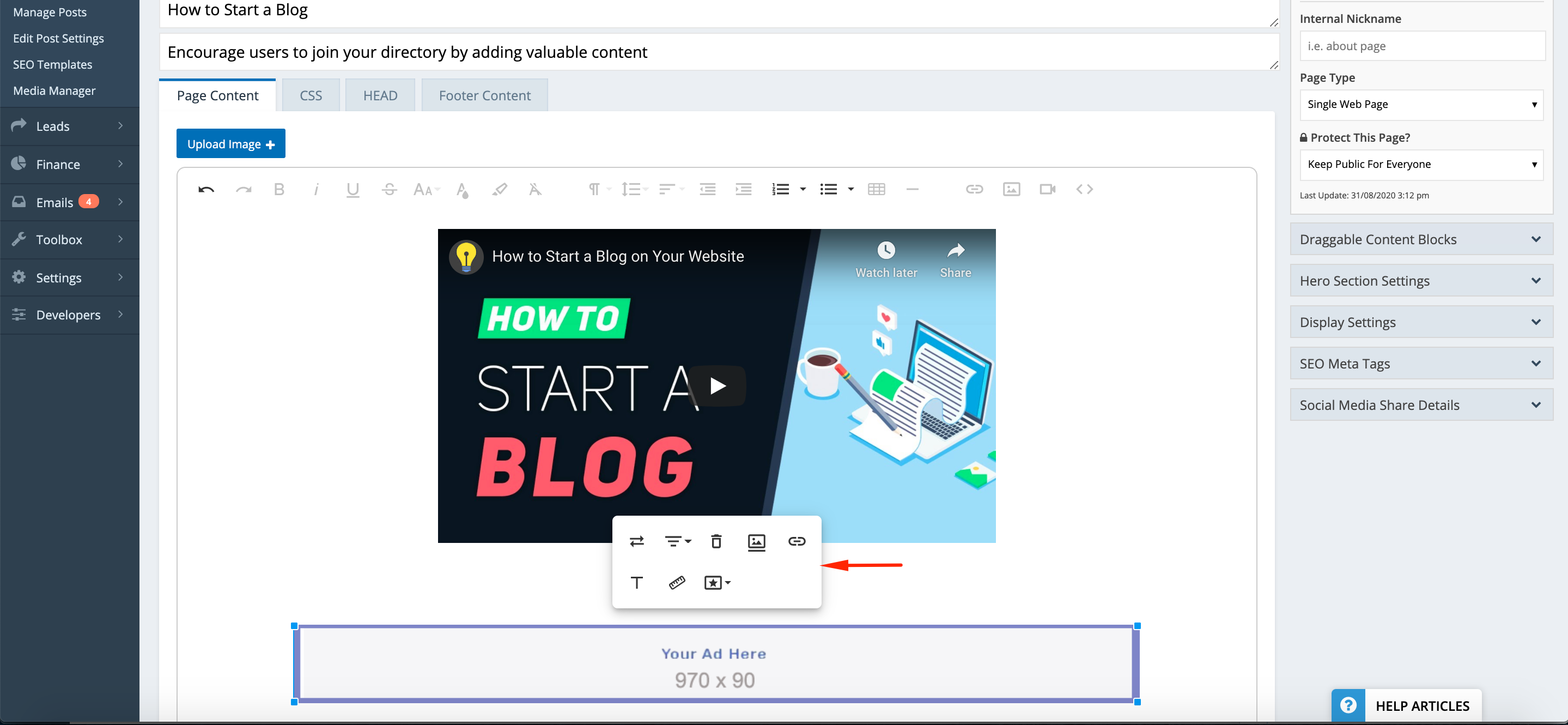Switch to the CSS tab
1568x725 pixels.
pos(311,95)
